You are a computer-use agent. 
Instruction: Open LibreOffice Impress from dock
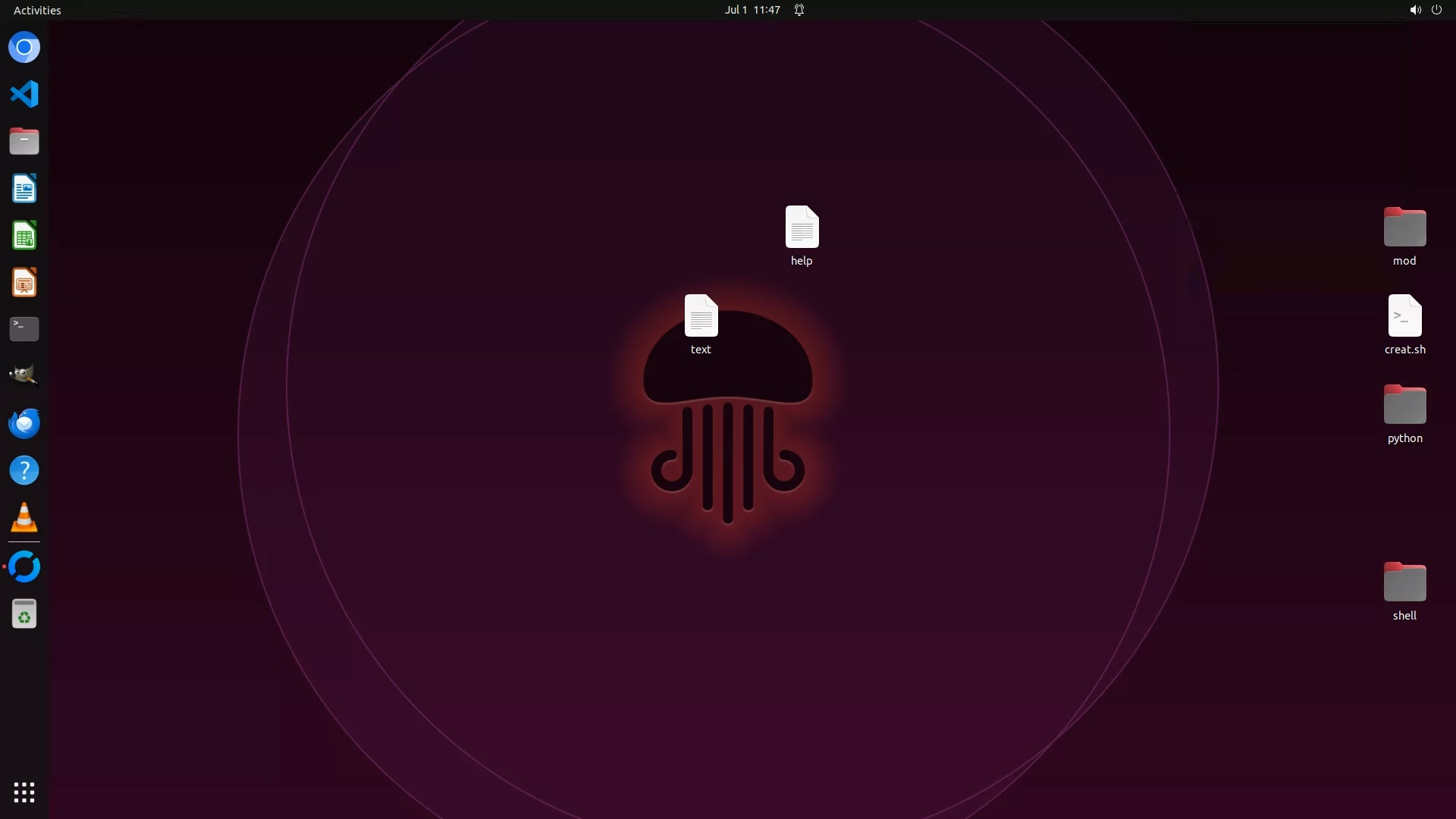point(24,283)
